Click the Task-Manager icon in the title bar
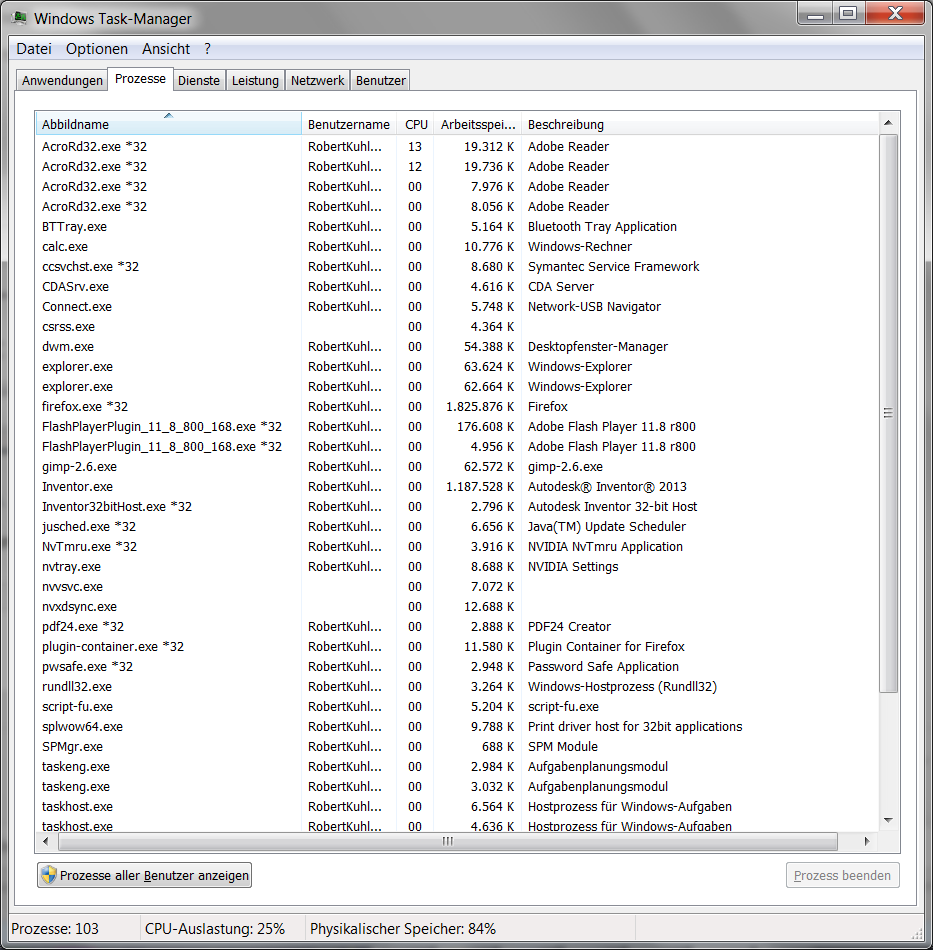Image resolution: width=933 pixels, height=950 pixels. coord(17,17)
